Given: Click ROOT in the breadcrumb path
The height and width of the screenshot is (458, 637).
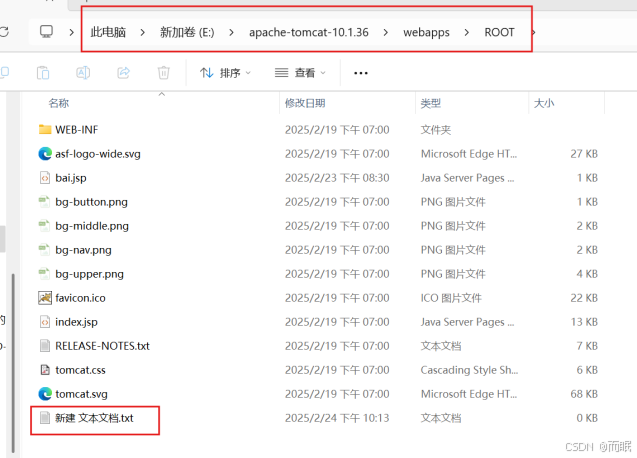Looking at the screenshot, I should click(x=499, y=32).
